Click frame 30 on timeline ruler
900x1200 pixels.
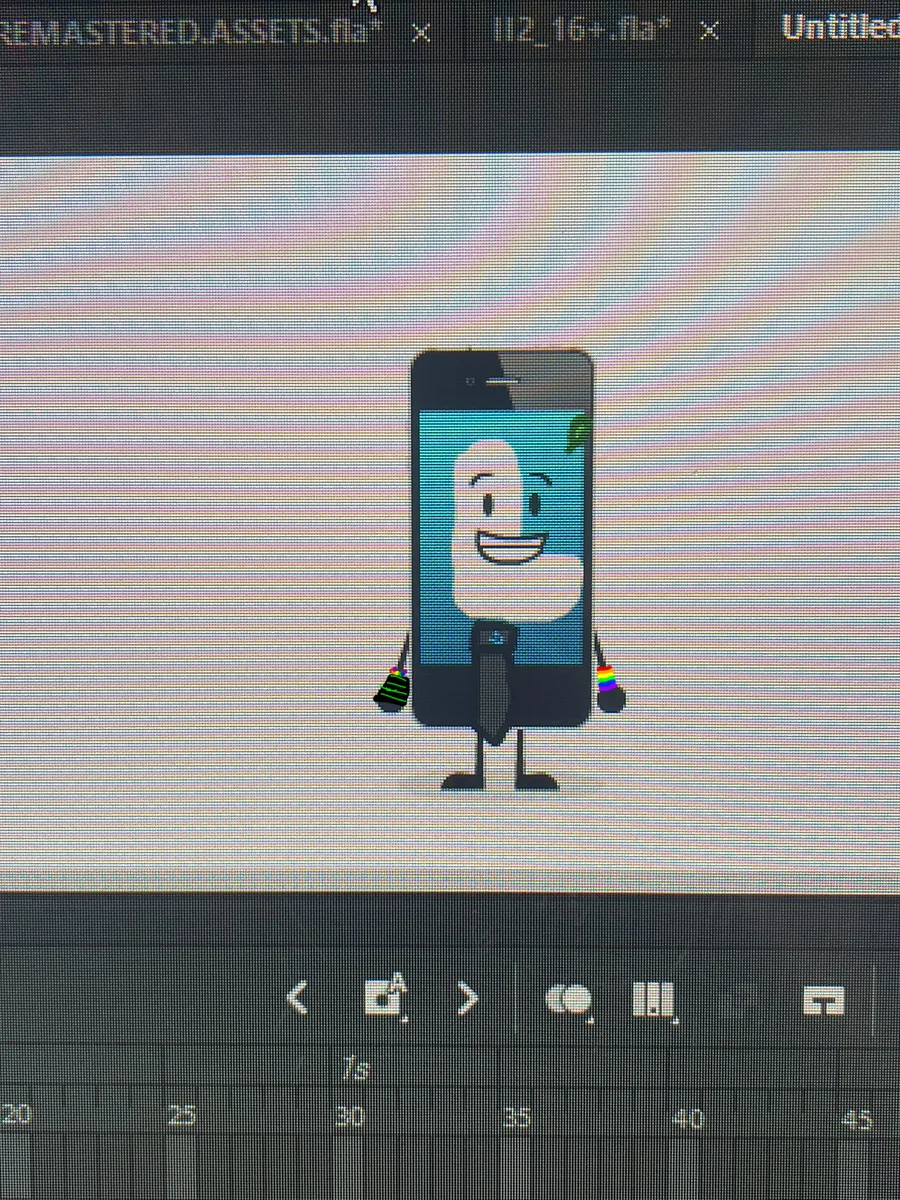pos(349,1118)
